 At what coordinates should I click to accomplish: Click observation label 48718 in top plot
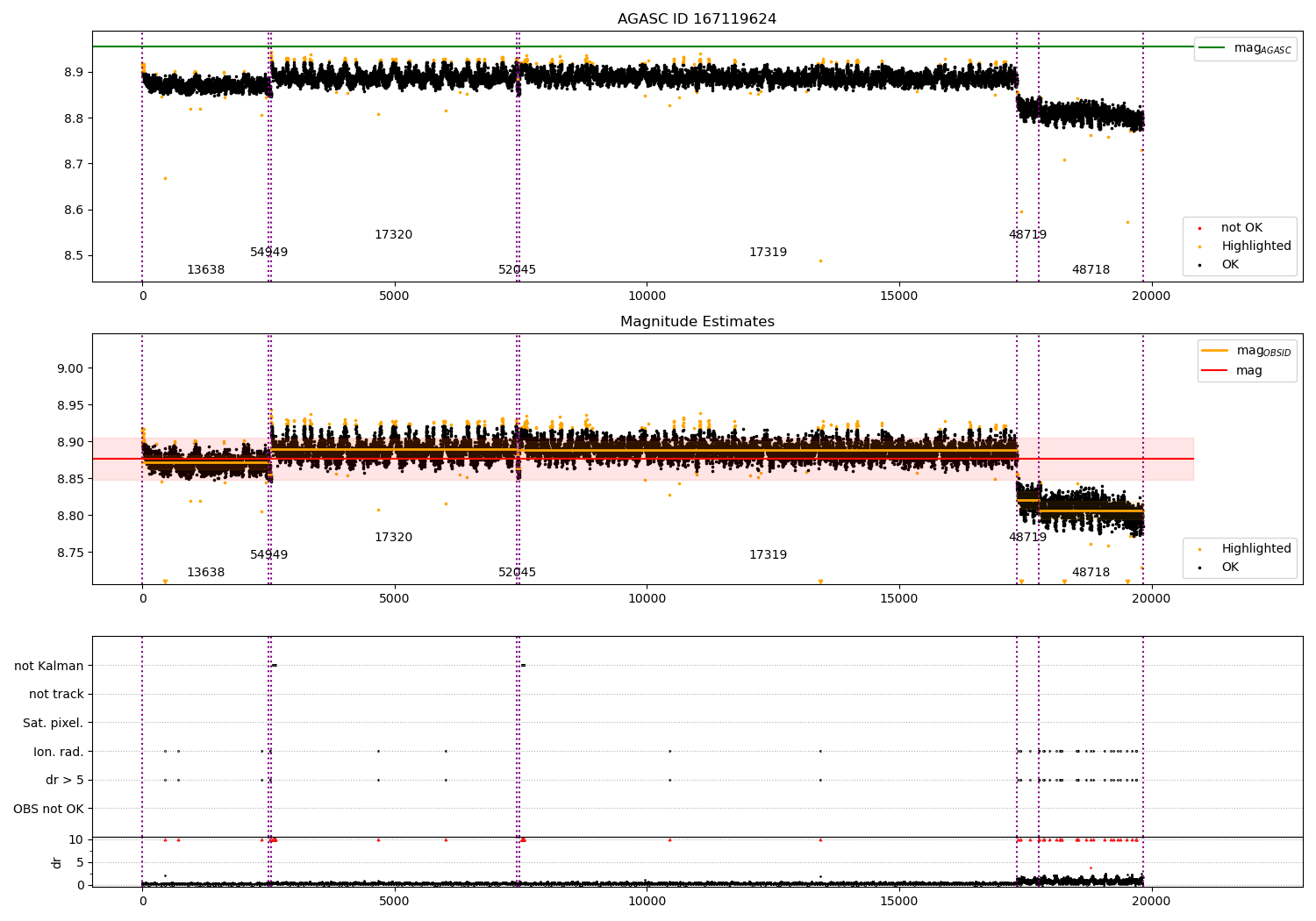1091,270
